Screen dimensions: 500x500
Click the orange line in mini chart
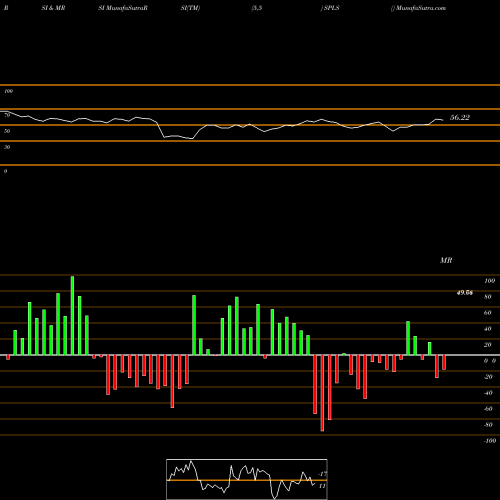pos(247,480)
